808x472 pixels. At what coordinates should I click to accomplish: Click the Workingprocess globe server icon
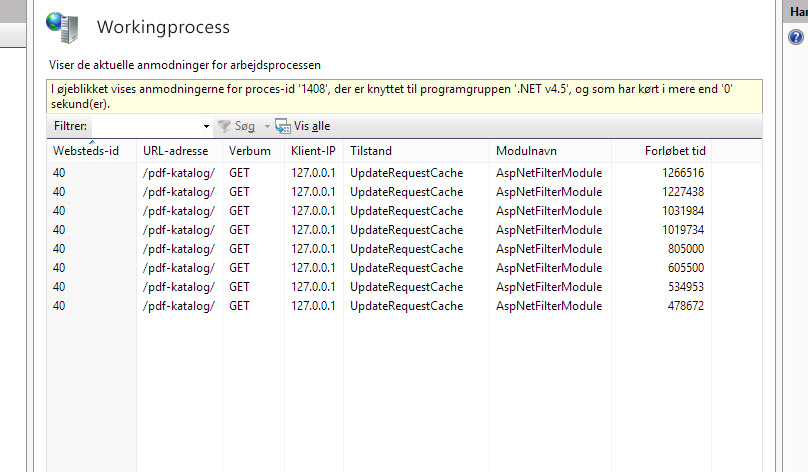click(x=62, y=27)
